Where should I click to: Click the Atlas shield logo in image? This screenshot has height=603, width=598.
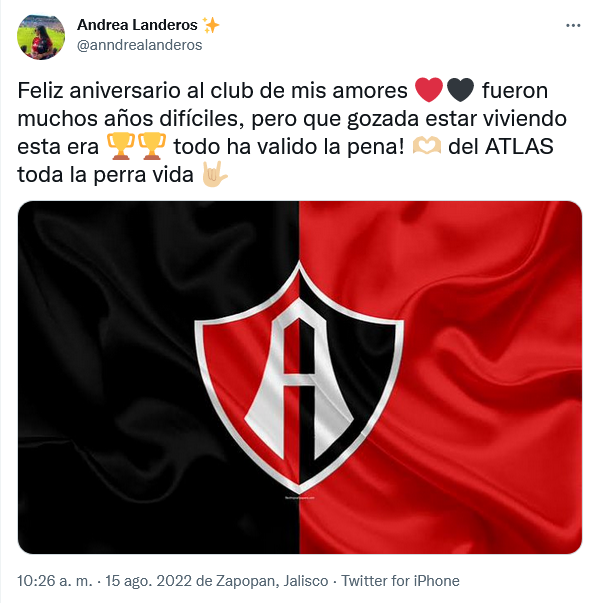(299, 377)
